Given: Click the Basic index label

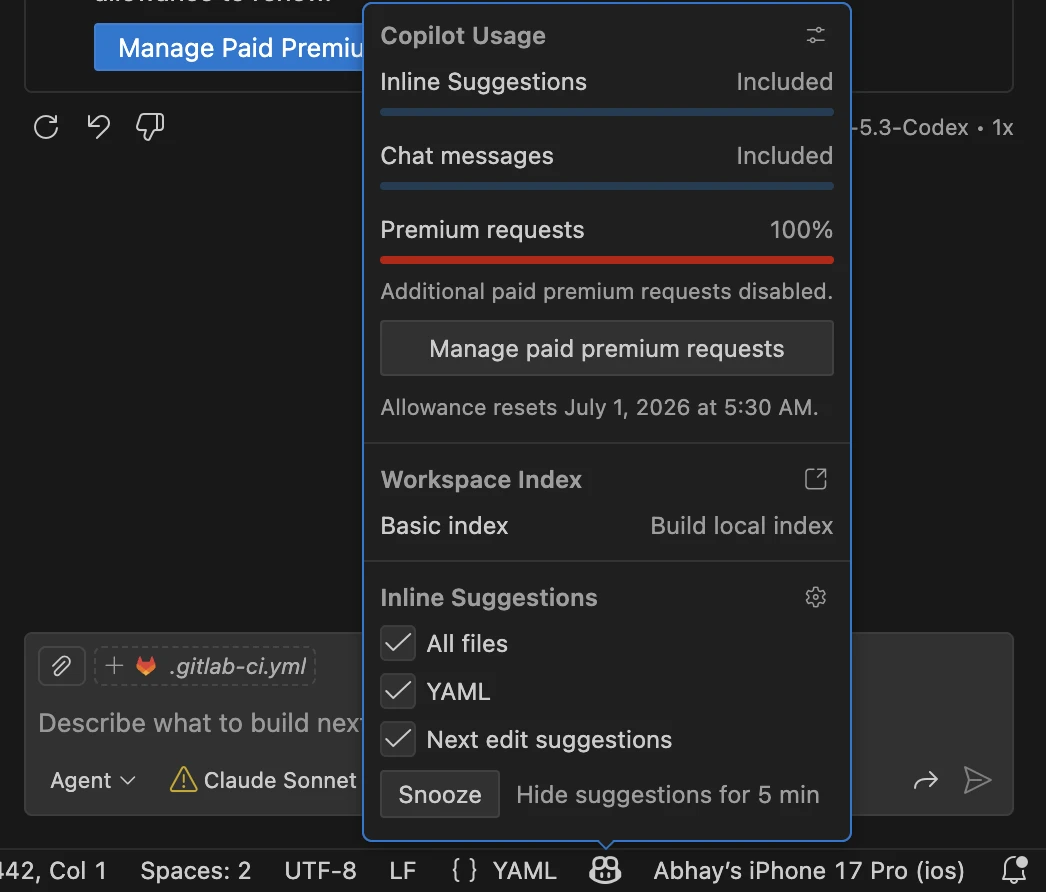Looking at the screenshot, I should [444, 526].
